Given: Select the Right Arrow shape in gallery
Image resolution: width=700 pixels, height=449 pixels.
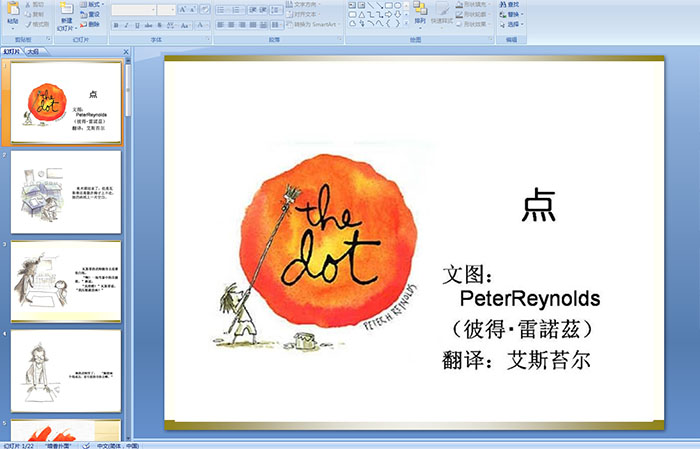Looking at the screenshot, I should [388, 14].
